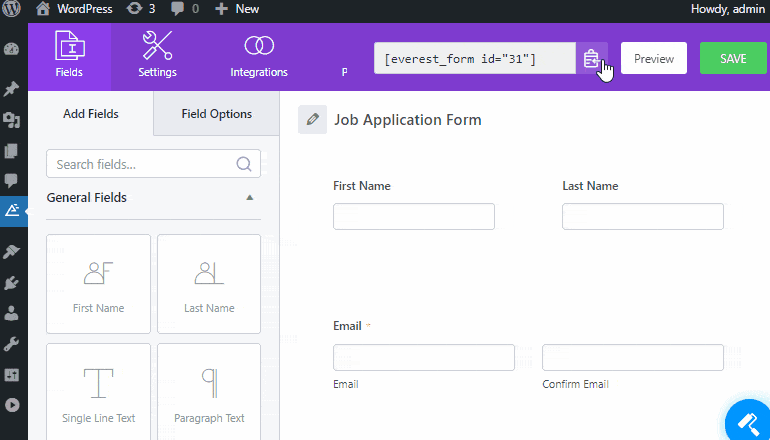Open Dashboard in the admin sidebar

[x=11, y=50]
